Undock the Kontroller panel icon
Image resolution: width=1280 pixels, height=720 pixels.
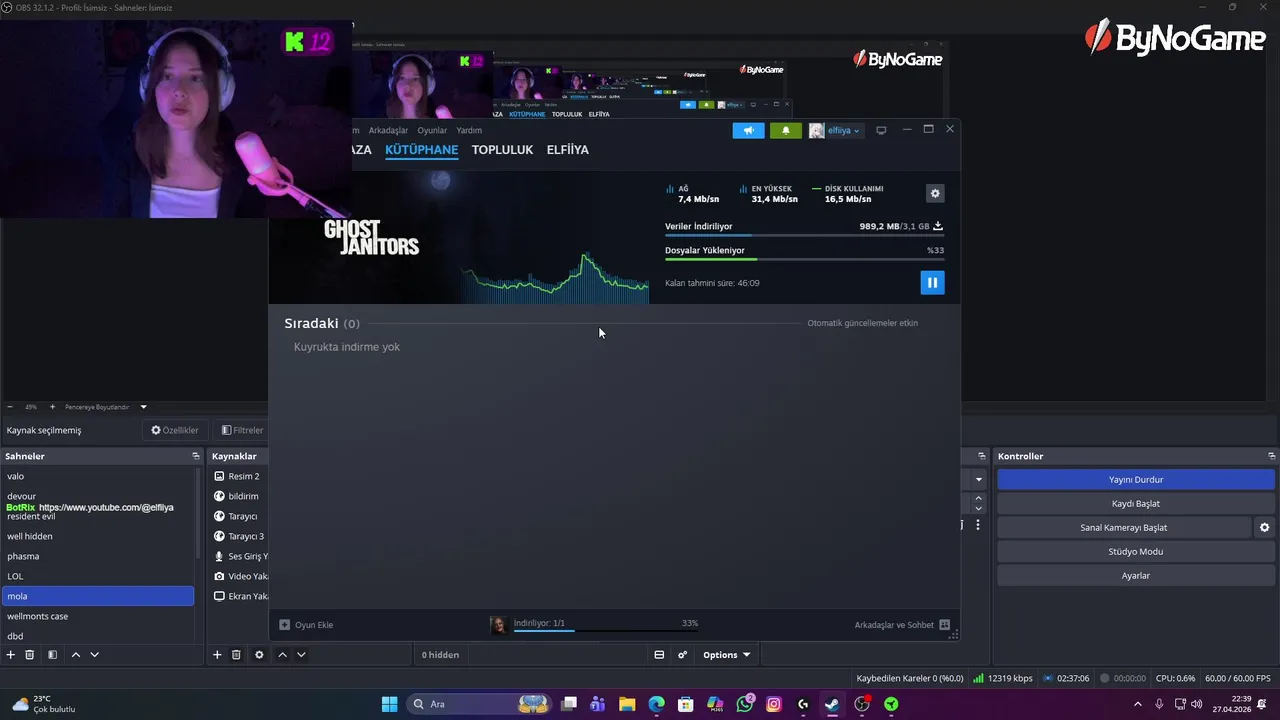(x=1271, y=456)
